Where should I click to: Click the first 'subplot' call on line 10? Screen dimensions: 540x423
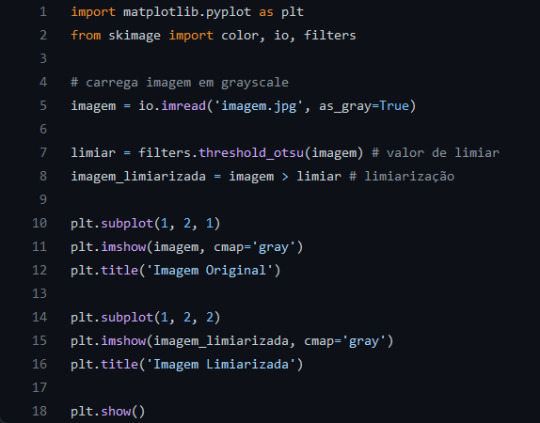[127, 224]
